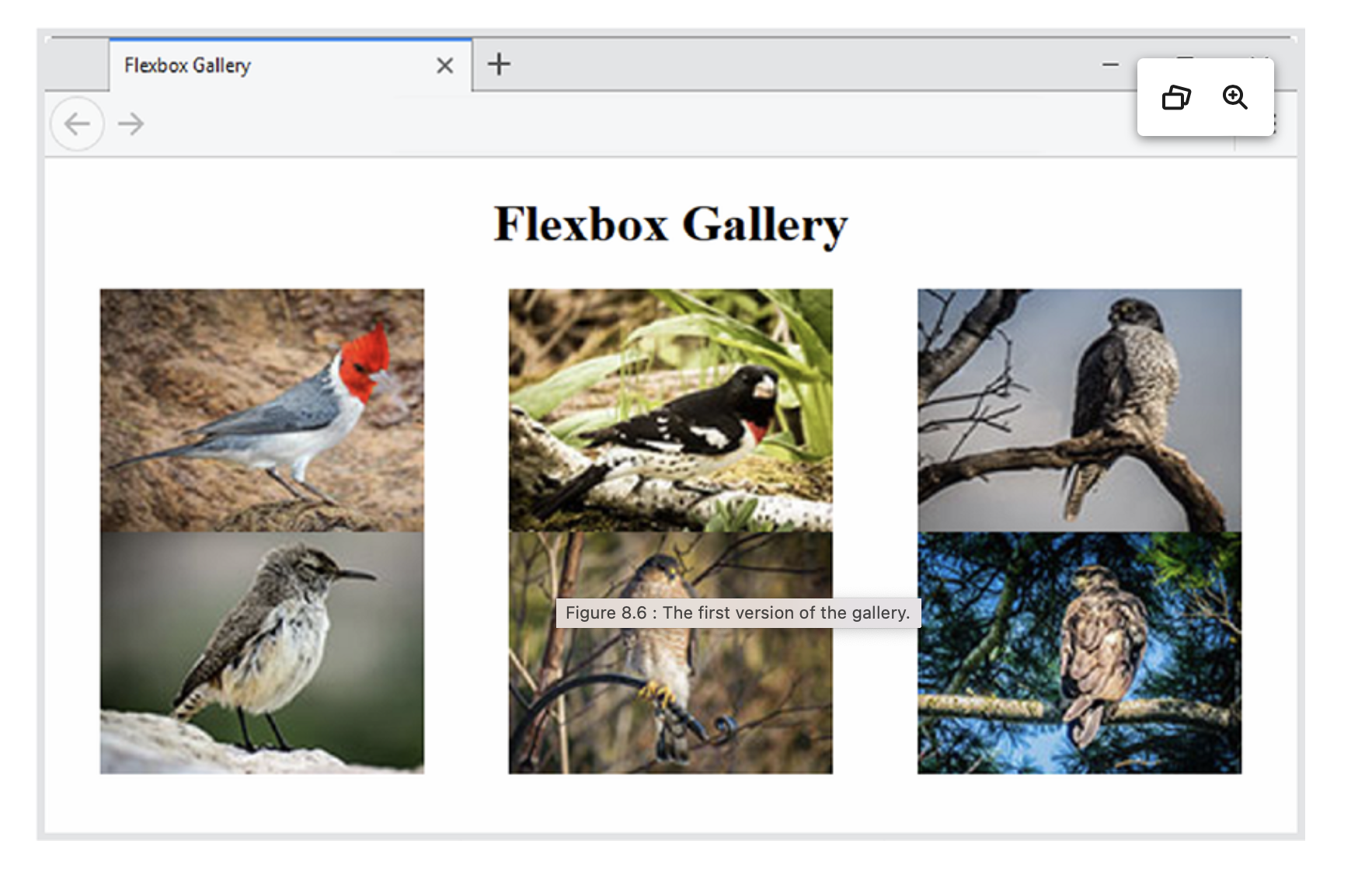Screen dimensions: 1372x872
Task: Click the Figure 8.6 caption text
Action: click(x=736, y=612)
